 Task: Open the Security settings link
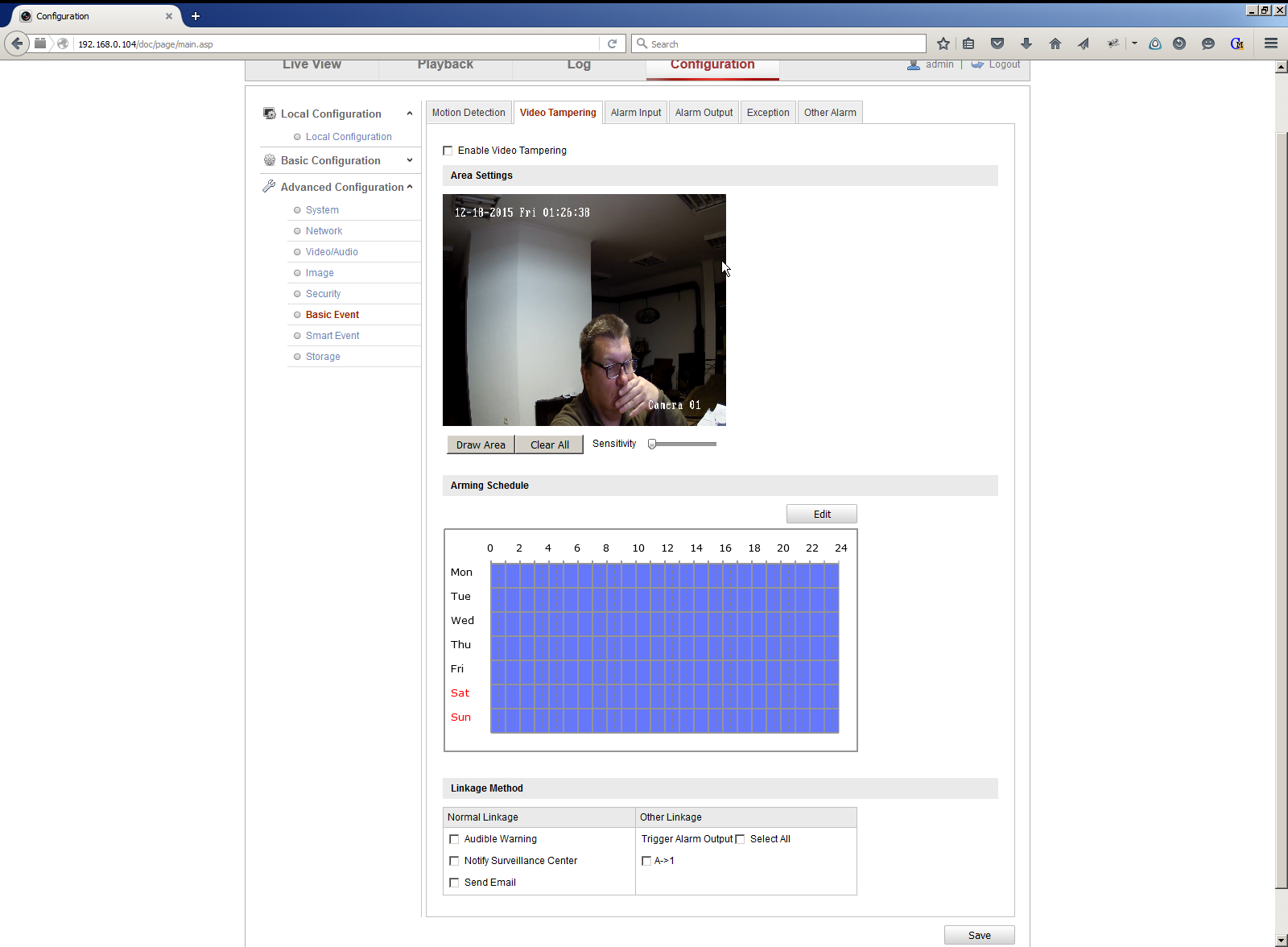pyautogui.click(x=323, y=294)
